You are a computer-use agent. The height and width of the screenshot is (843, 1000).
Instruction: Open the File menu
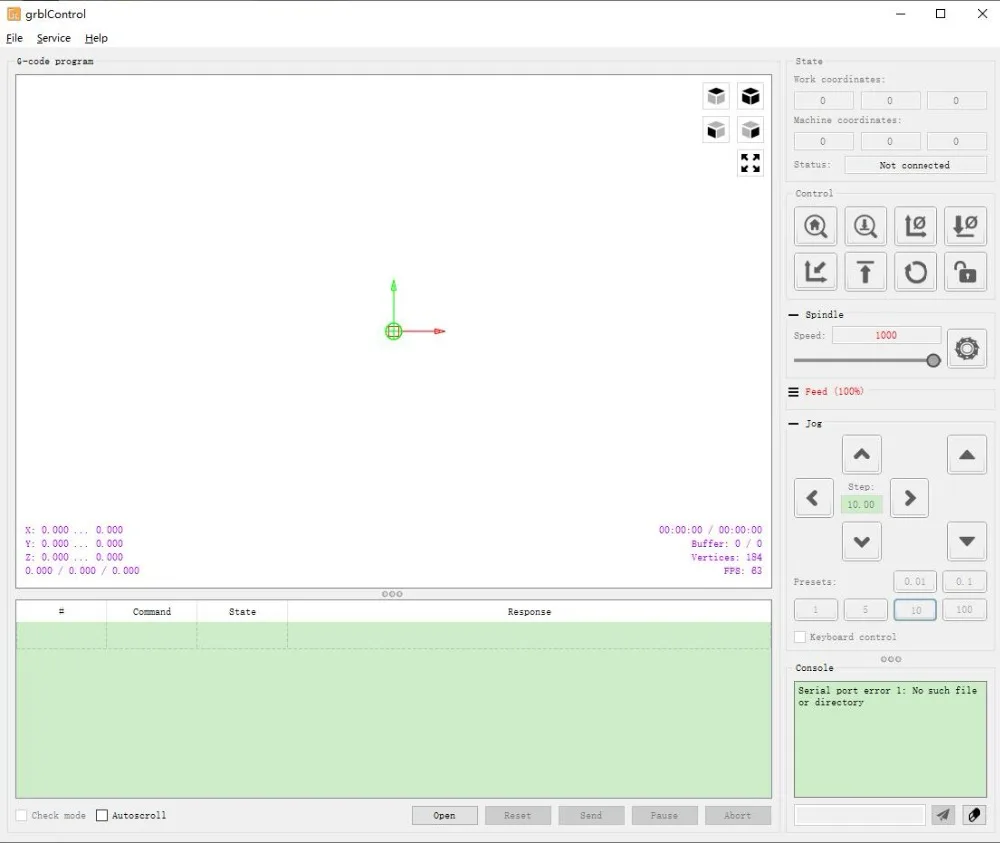14,38
